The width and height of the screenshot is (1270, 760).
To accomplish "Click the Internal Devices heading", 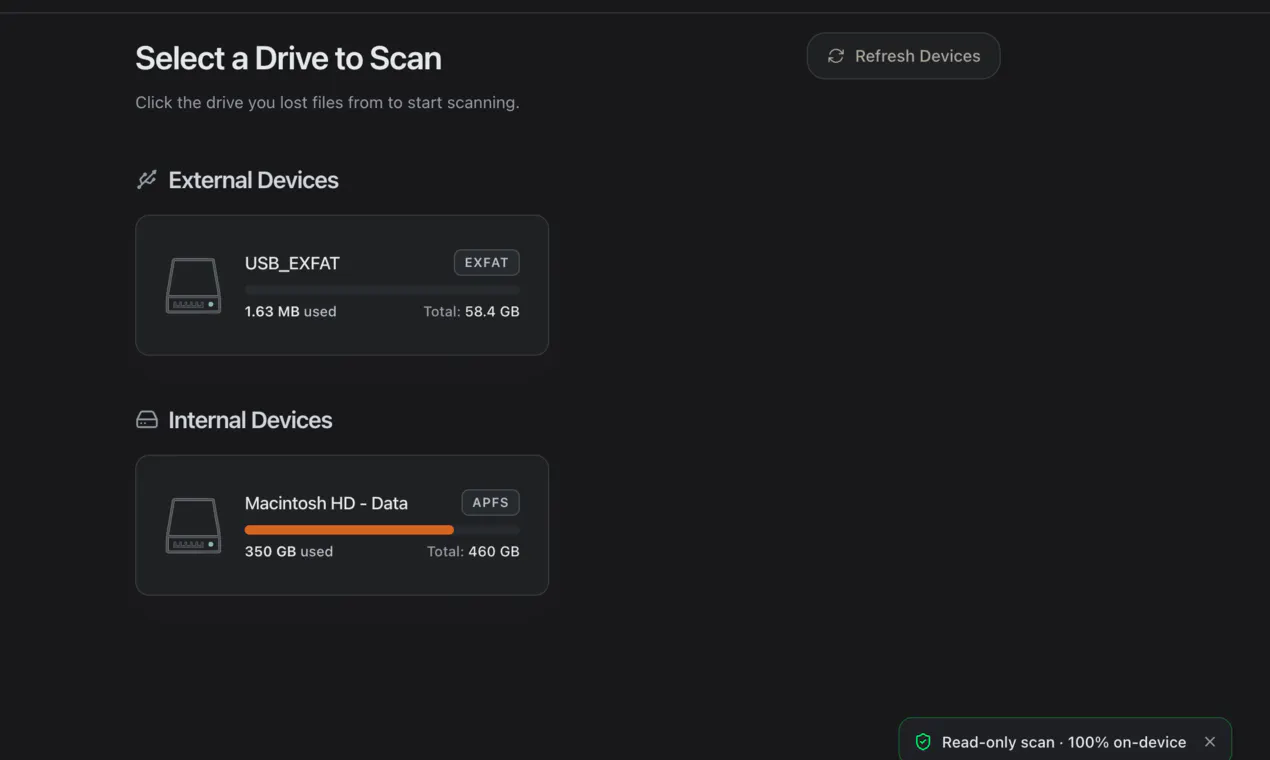I will (250, 420).
